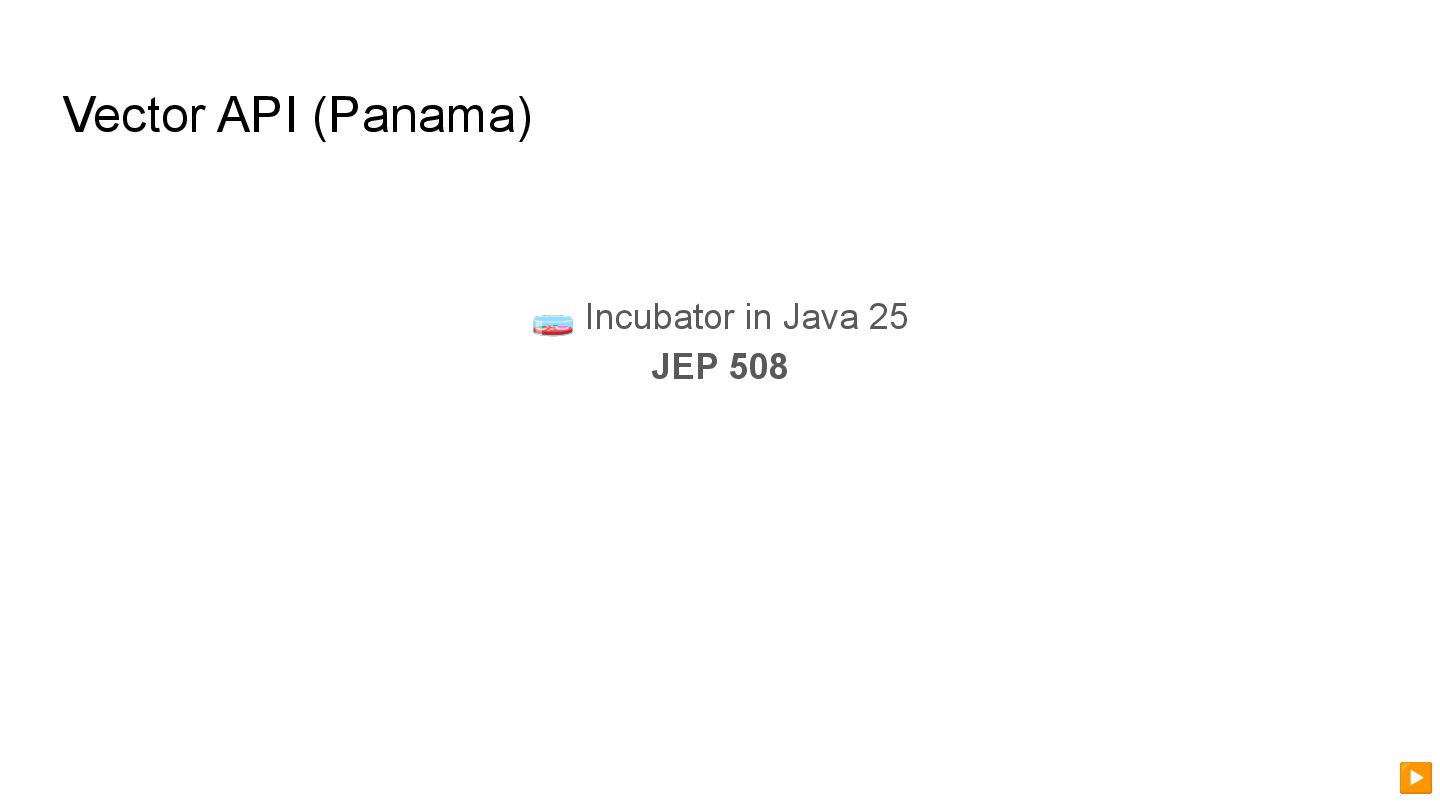Viewport: 1440px width, 810px height.
Task: Click the word Vector in the title
Action: tap(134, 115)
